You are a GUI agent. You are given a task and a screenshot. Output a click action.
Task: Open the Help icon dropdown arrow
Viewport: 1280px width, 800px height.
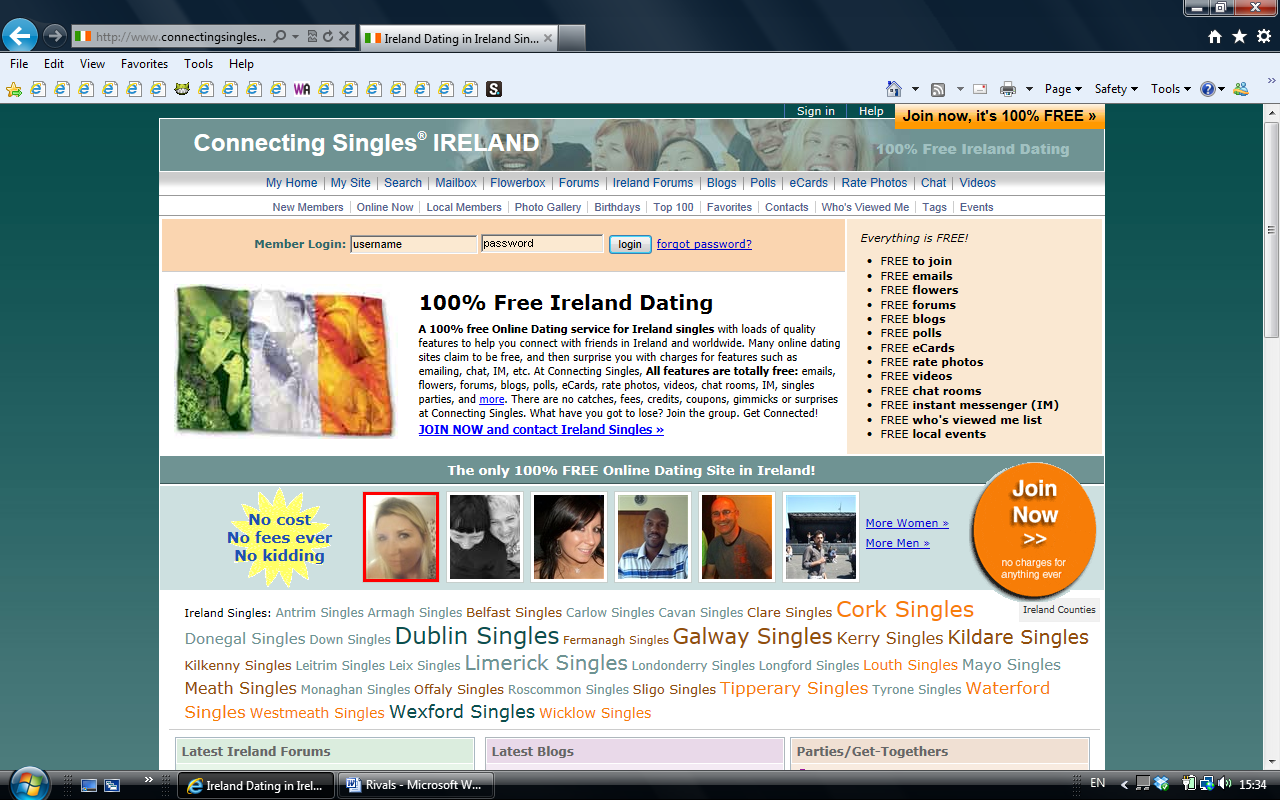click(1222, 89)
